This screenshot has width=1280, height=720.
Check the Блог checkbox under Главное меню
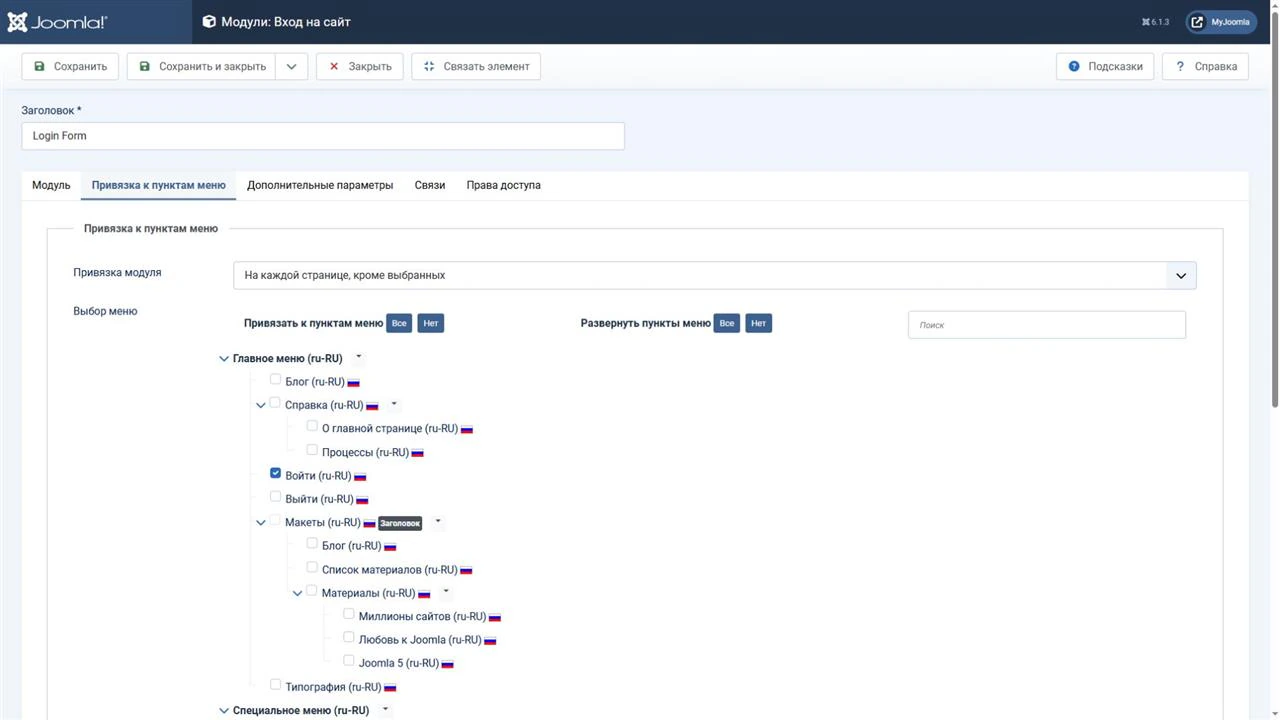276,380
